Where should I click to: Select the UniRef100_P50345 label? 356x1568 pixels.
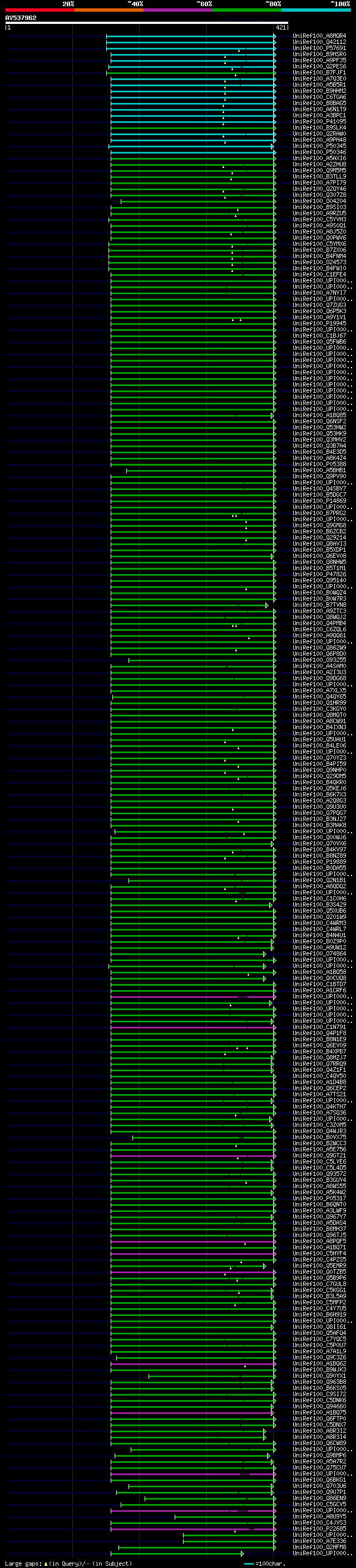319,146
